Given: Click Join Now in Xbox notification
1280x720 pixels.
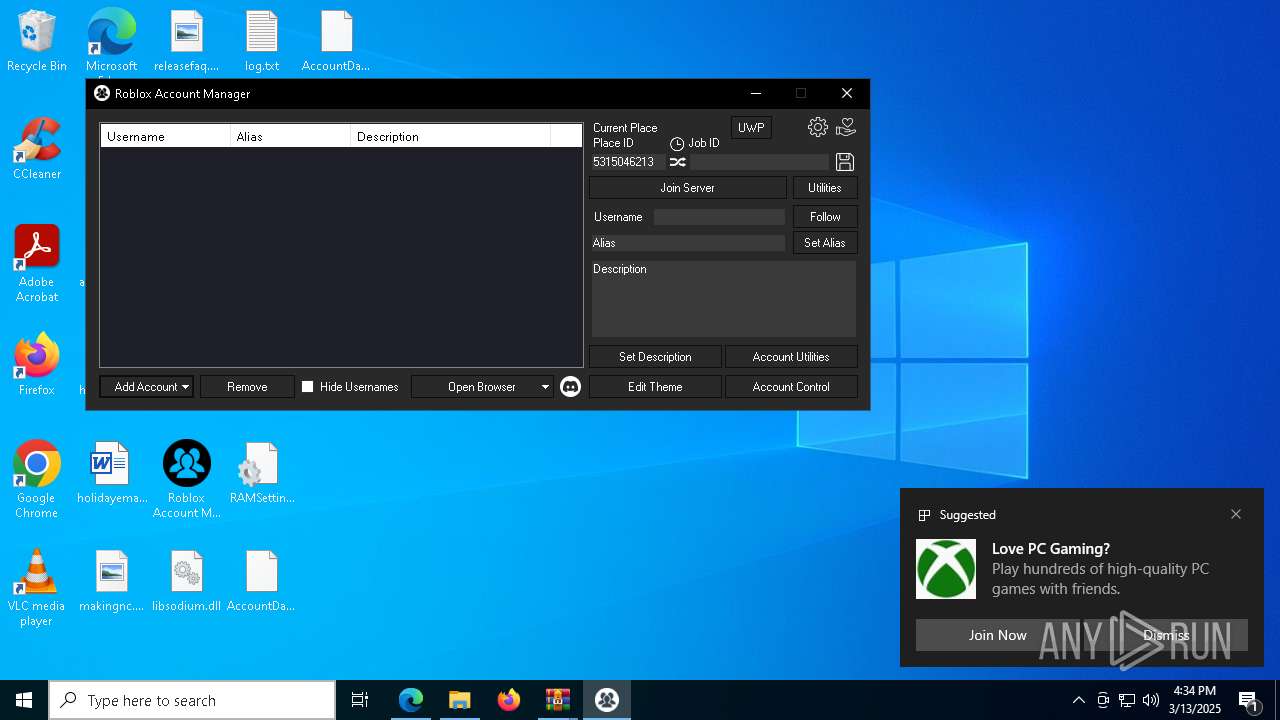Looking at the screenshot, I should coord(997,635).
